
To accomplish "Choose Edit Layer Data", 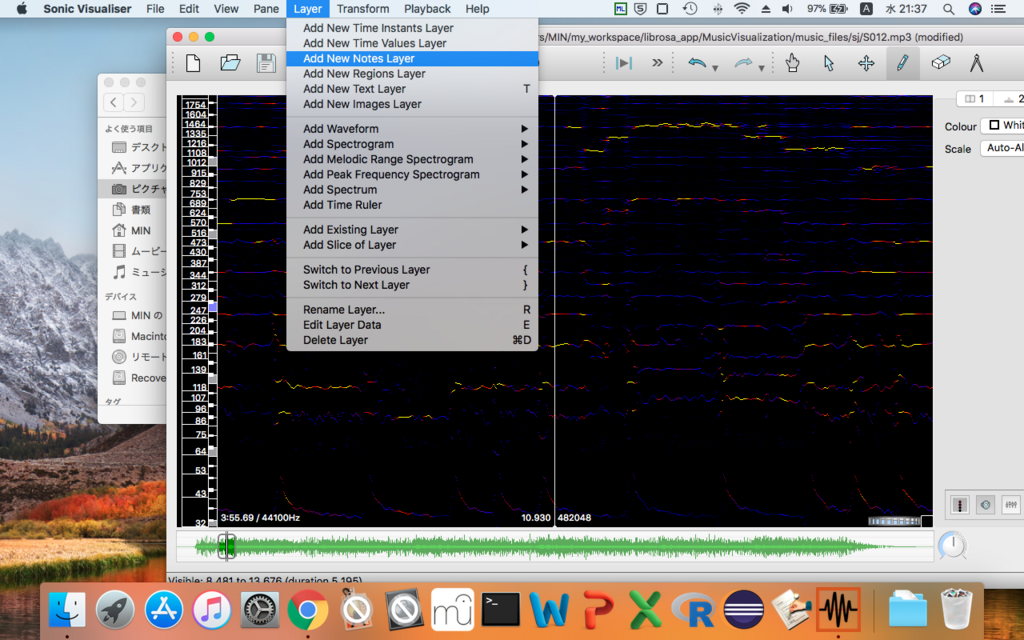I will [x=412, y=325].
